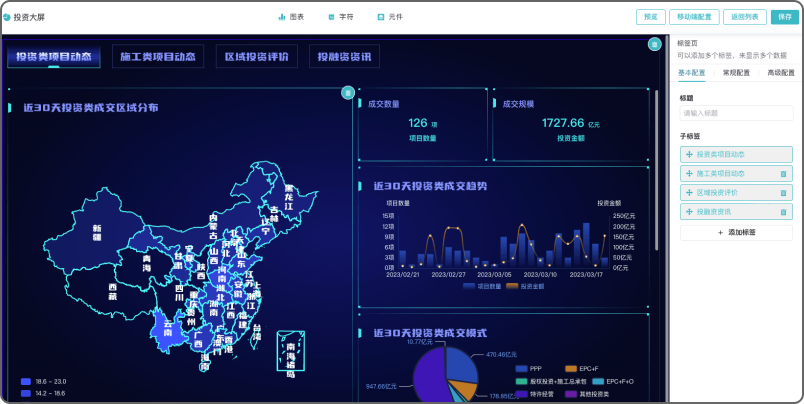This screenshot has width=804, height=404.
Task: Focus the 标题 title input field
Action: [x=736, y=113]
